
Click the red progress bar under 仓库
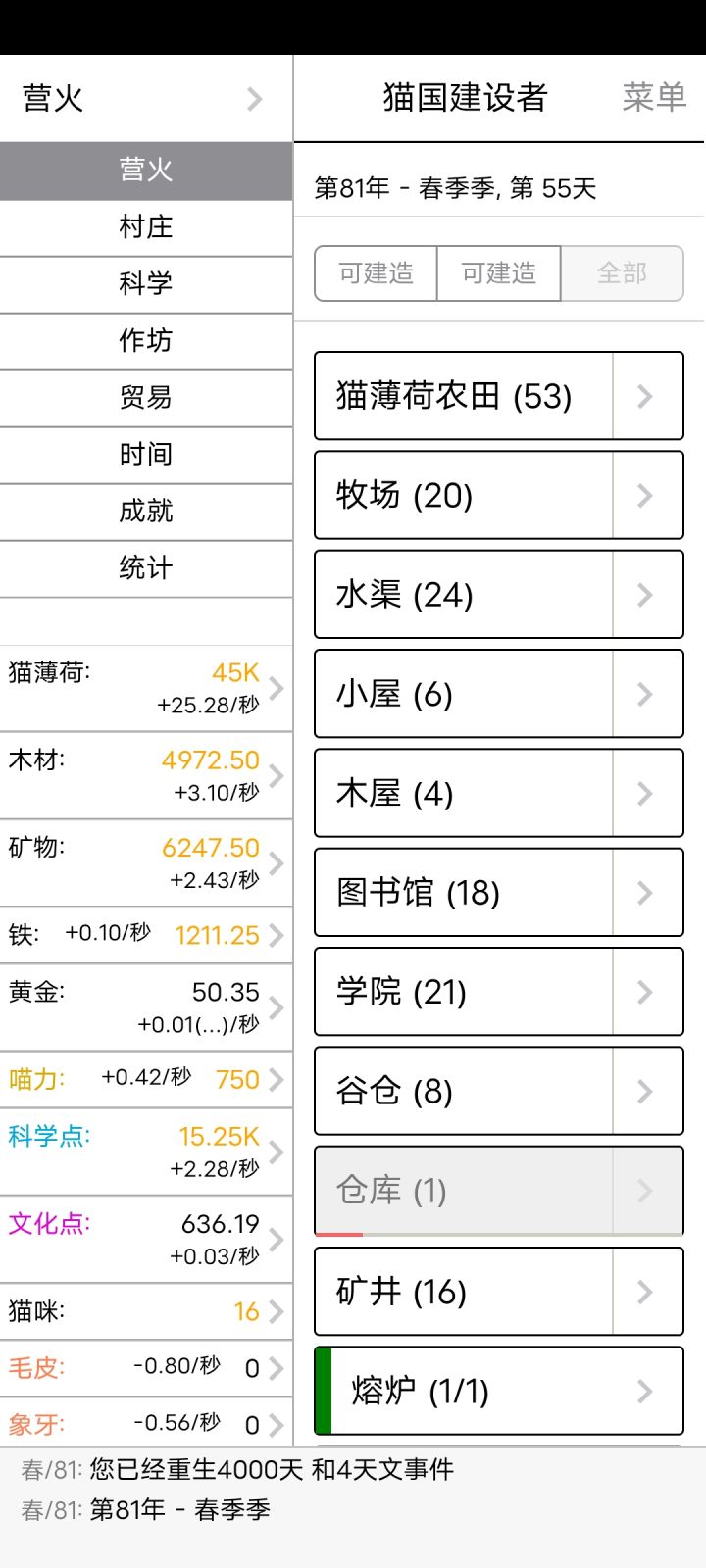coord(339,1234)
